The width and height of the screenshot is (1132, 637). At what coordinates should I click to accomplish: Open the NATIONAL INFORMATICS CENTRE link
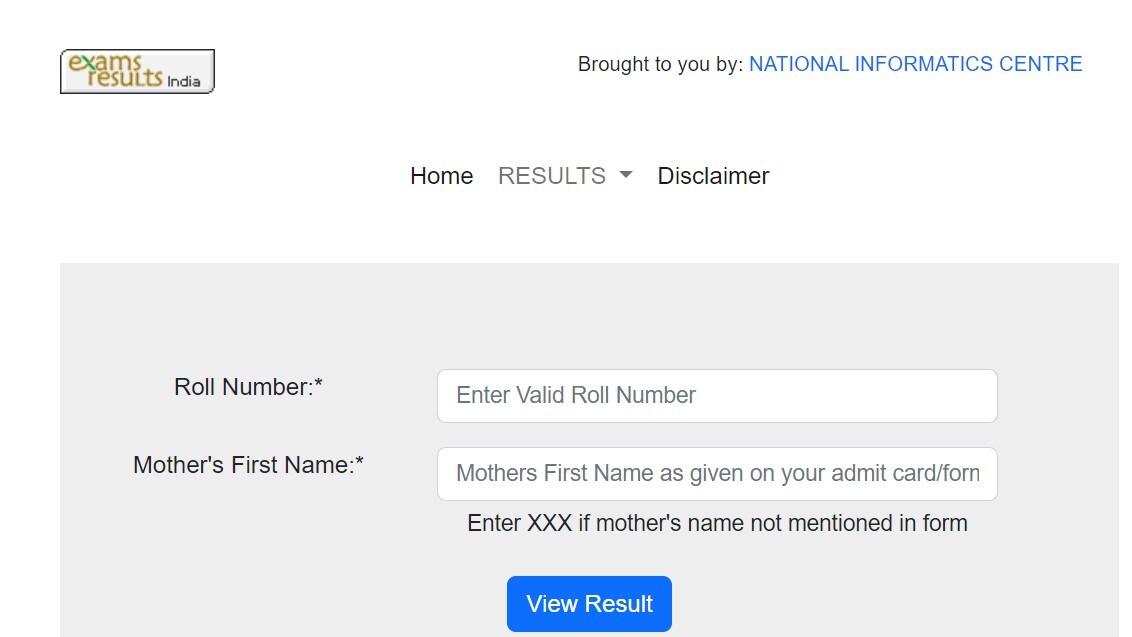(915, 63)
